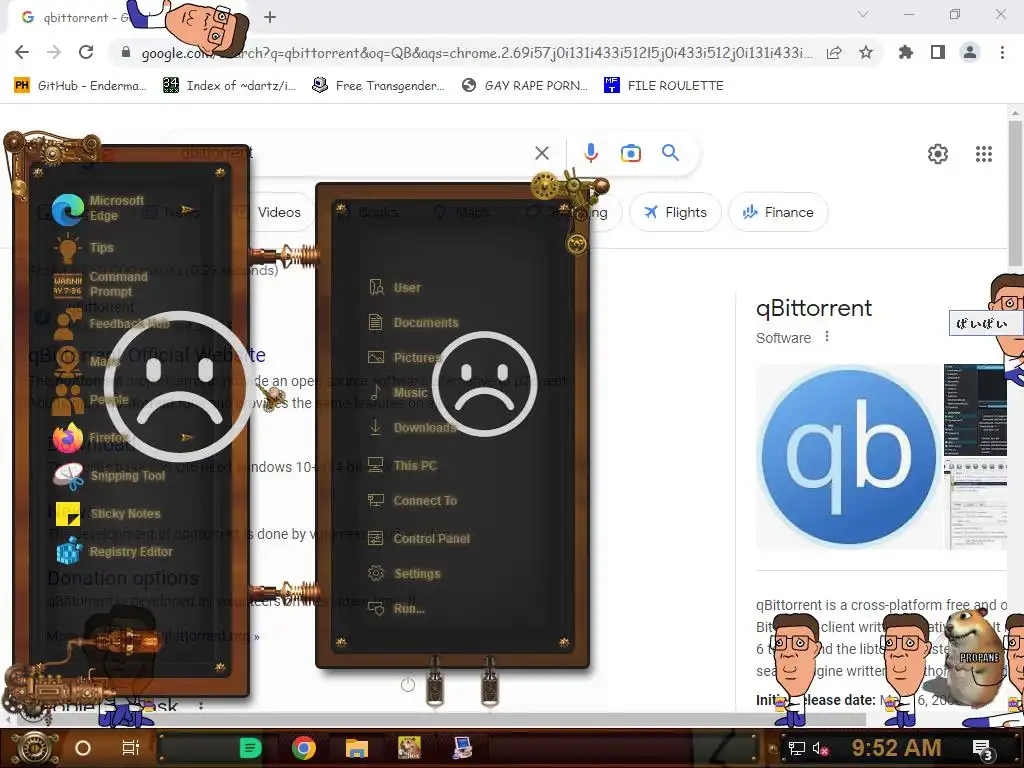Open the notification center icon

click(x=983, y=750)
